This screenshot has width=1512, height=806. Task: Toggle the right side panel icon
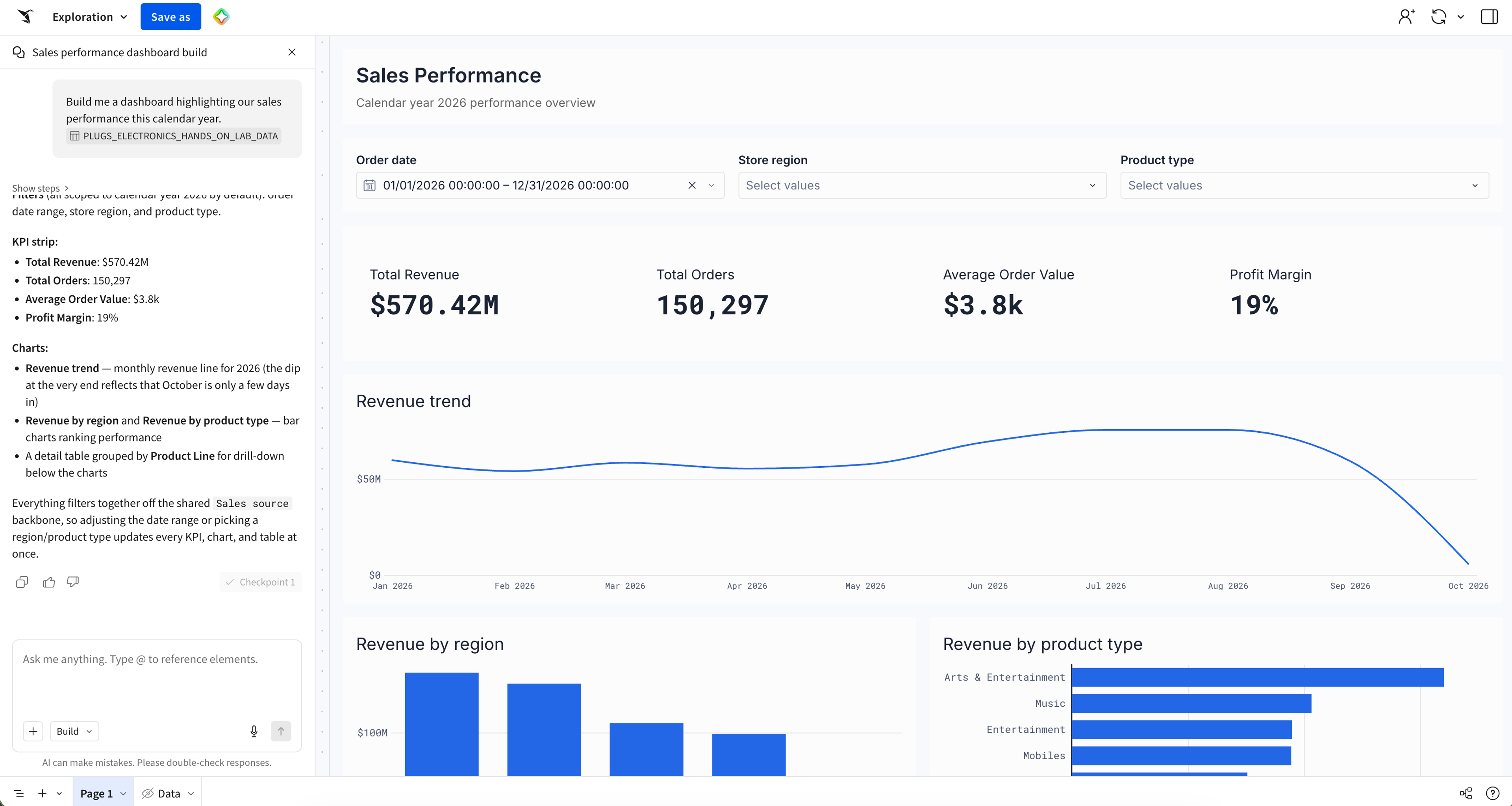click(x=1489, y=17)
